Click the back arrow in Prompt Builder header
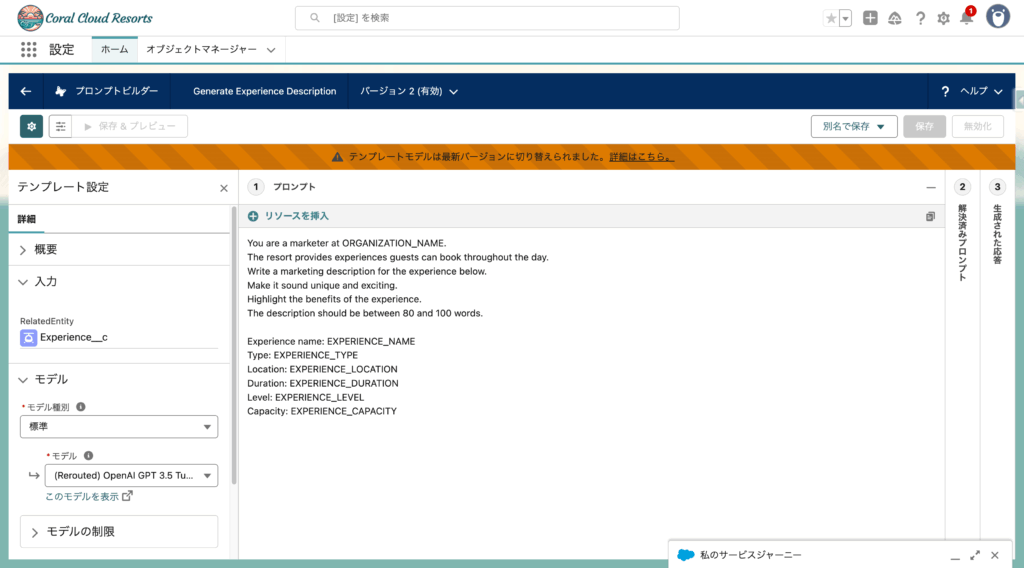The width and height of the screenshot is (1024, 568). tap(26, 91)
